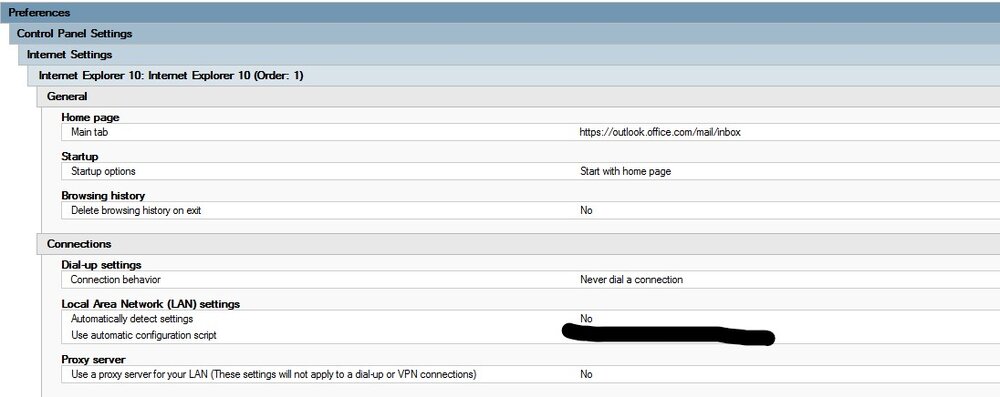Collapse the Connections section header
Viewport: 1000px width, 397px height.
click(x=518, y=244)
